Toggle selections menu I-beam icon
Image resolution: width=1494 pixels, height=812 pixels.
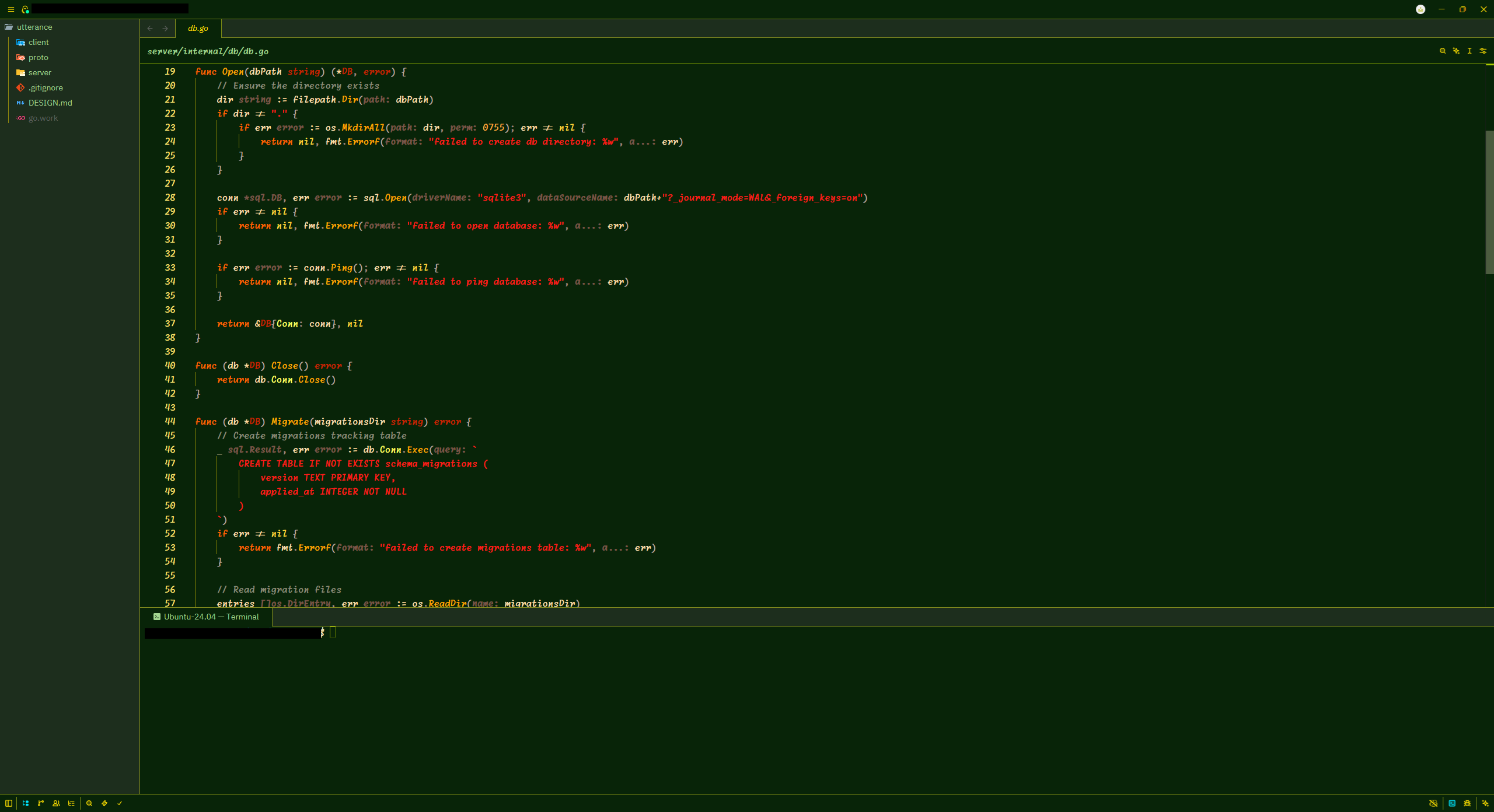click(x=1469, y=51)
